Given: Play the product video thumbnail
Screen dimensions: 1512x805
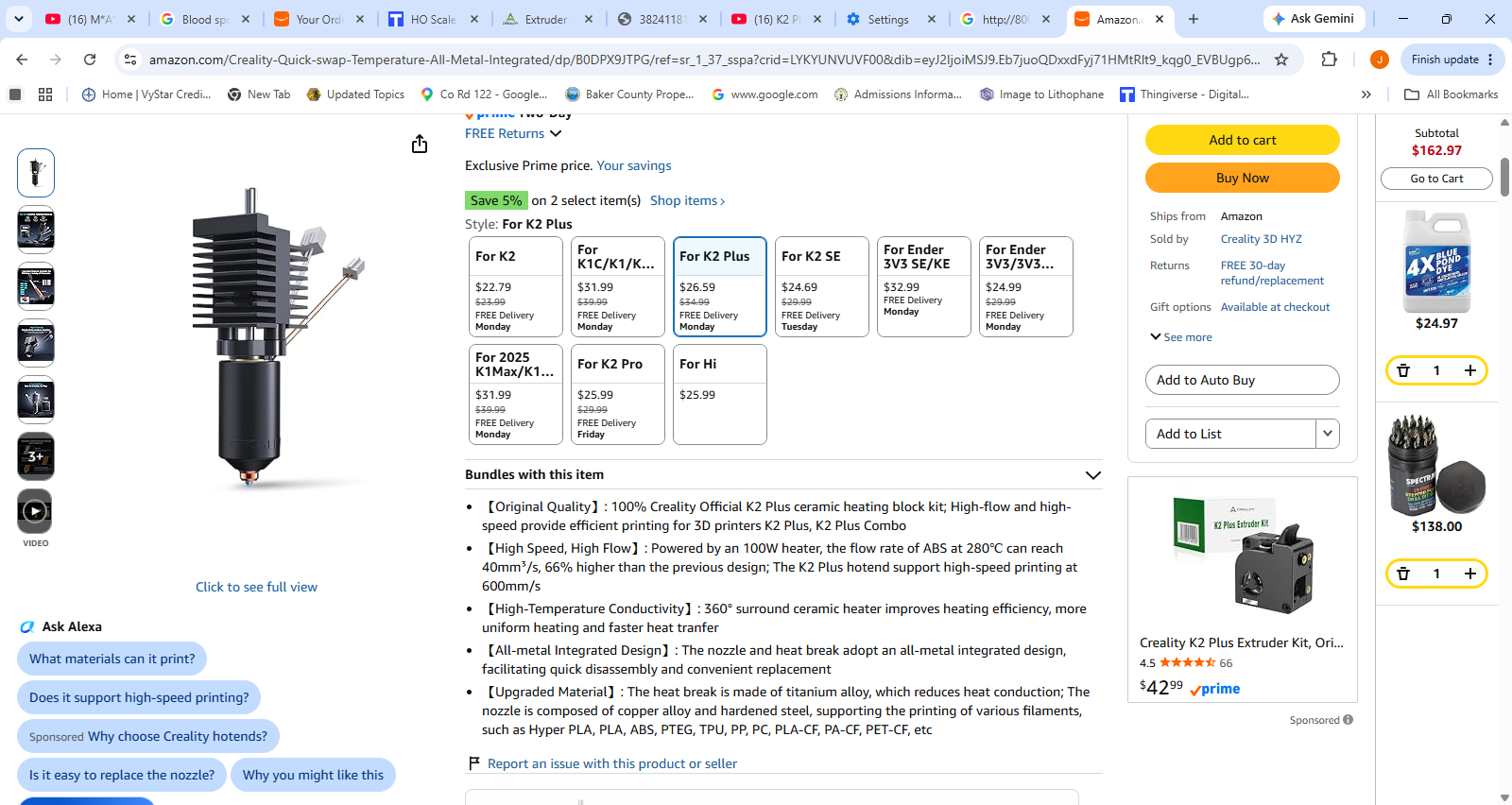Looking at the screenshot, I should click(x=36, y=512).
